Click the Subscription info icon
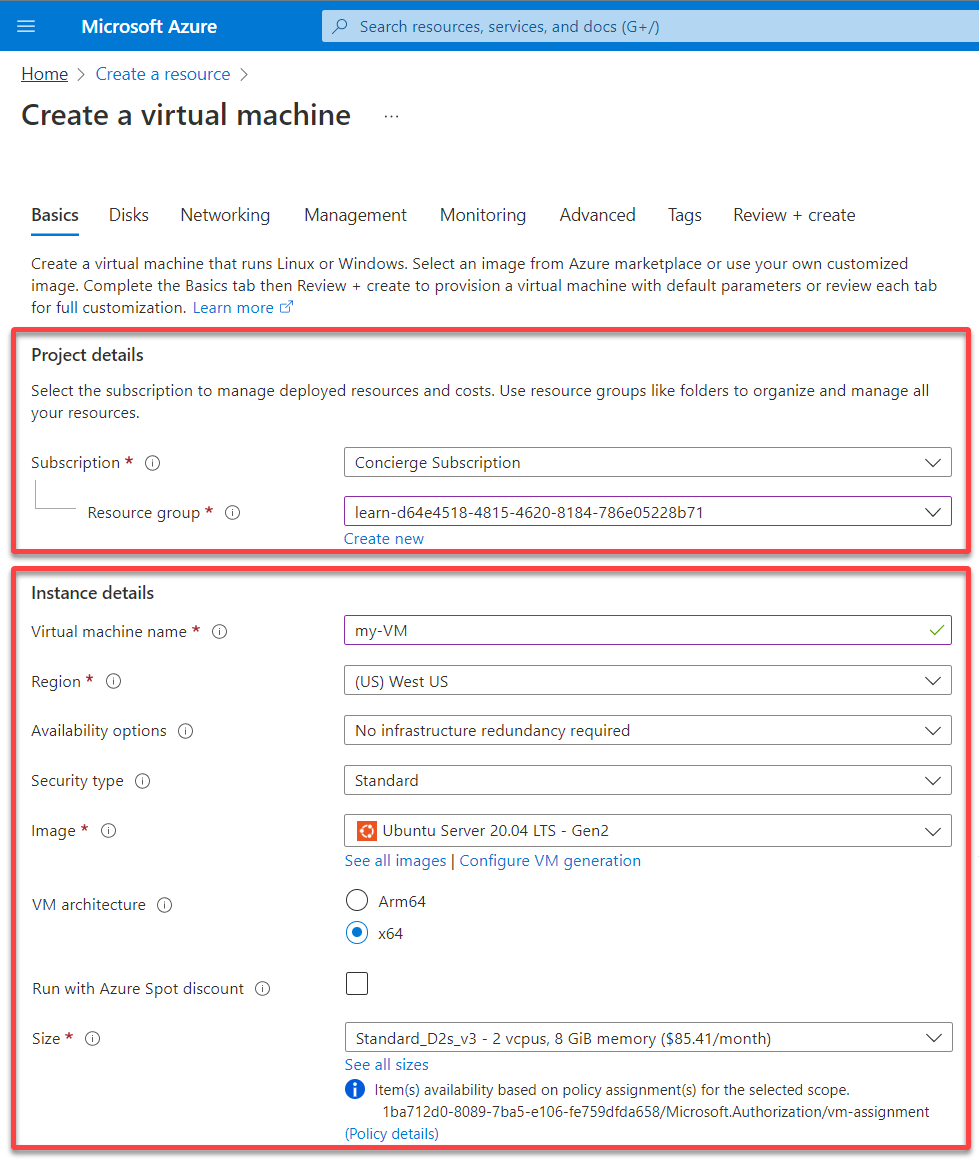 [152, 463]
